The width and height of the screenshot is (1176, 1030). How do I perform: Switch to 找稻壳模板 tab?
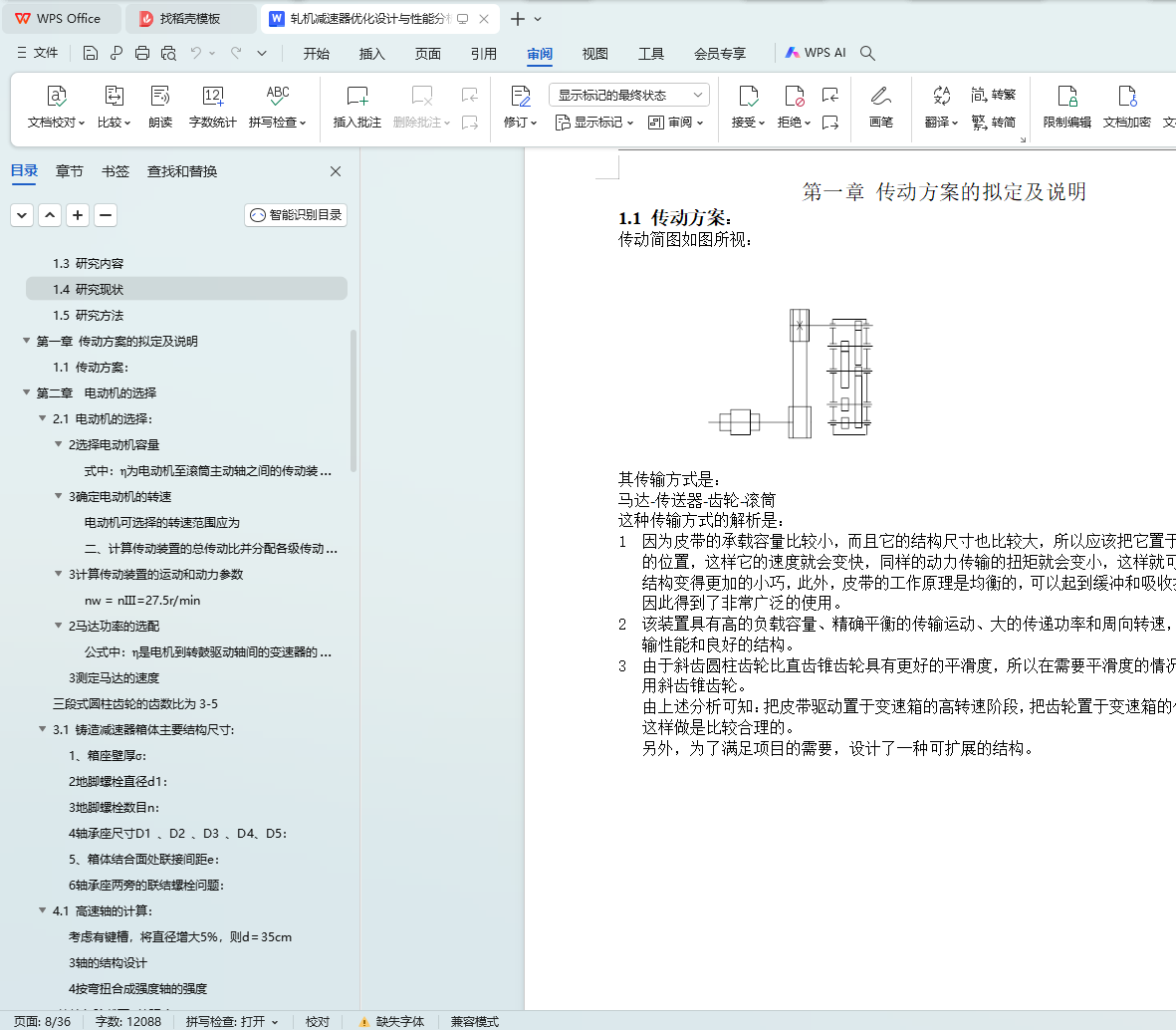pyautogui.click(x=190, y=19)
